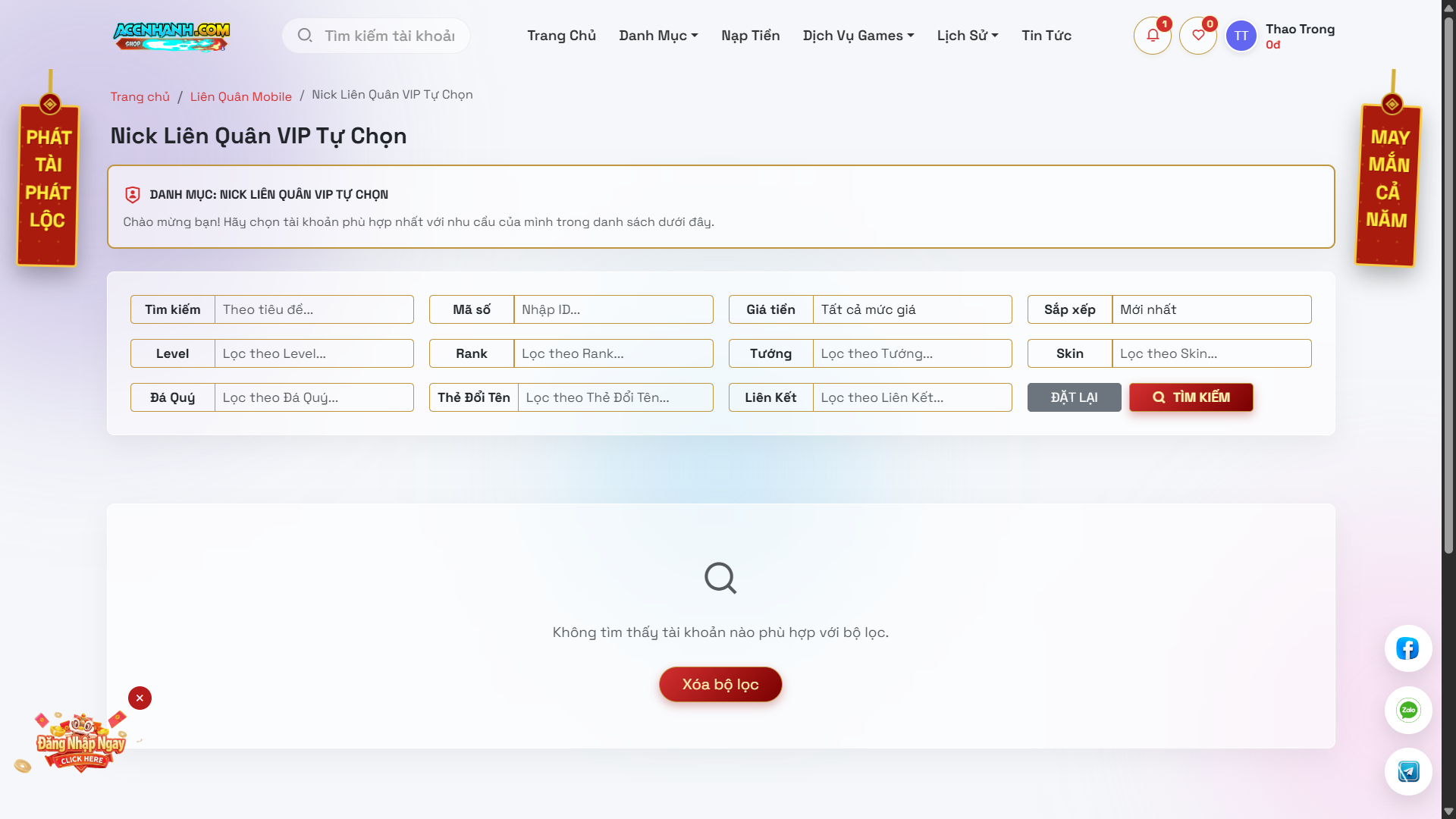The image size is (1456, 819).
Task: Go to the Nạp Tiền page
Action: point(750,36)
